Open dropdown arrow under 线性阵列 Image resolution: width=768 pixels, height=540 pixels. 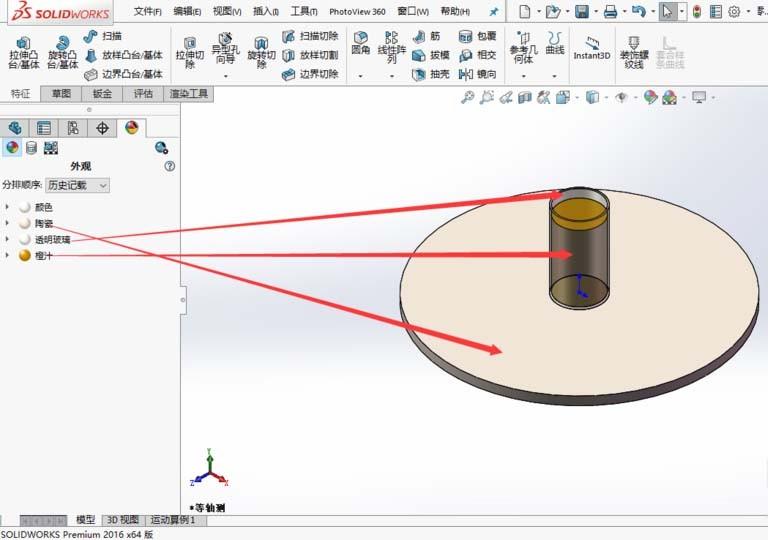(391, 76)
